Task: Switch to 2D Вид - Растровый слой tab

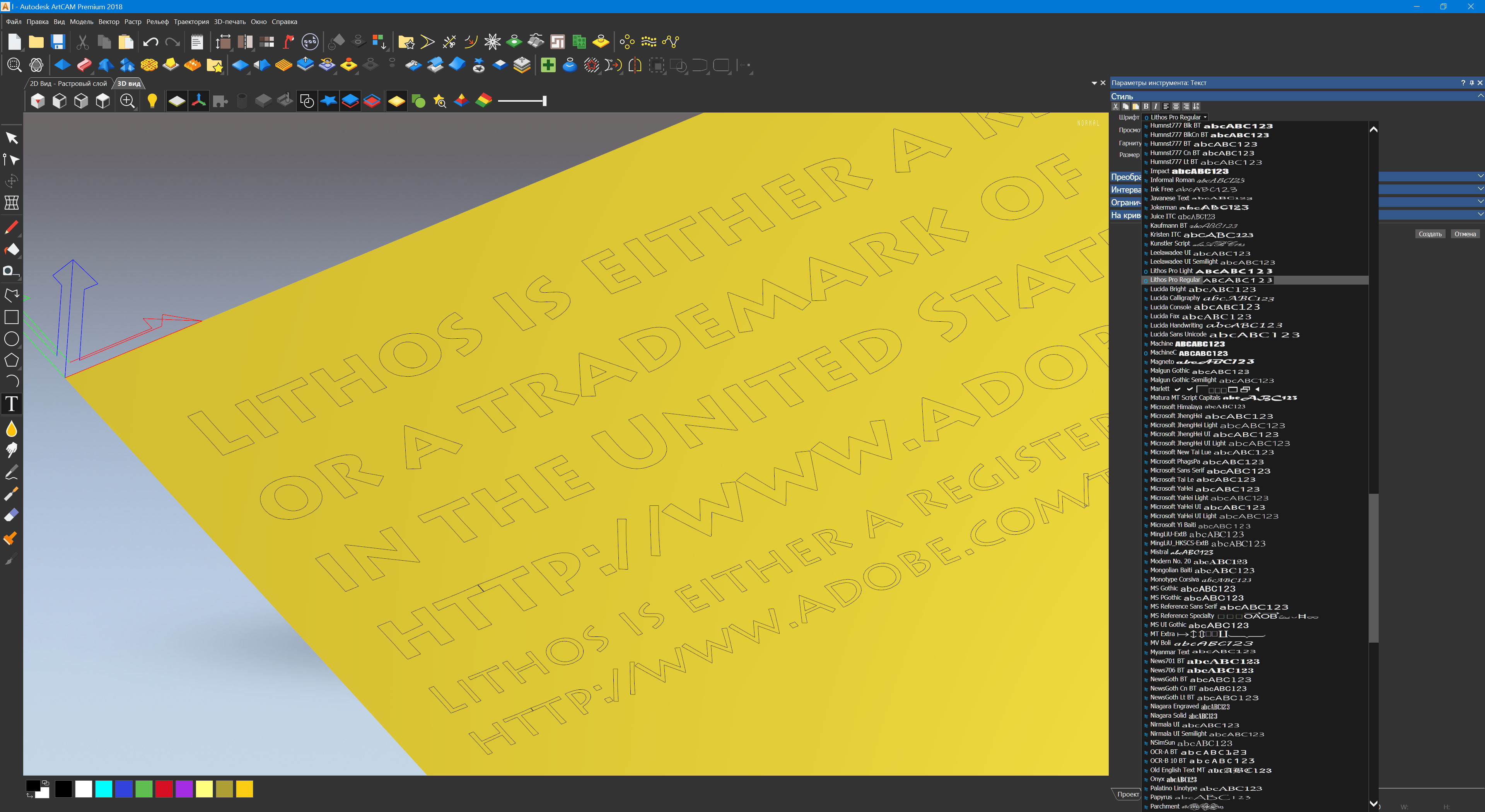Action: [x=68, y=84]
